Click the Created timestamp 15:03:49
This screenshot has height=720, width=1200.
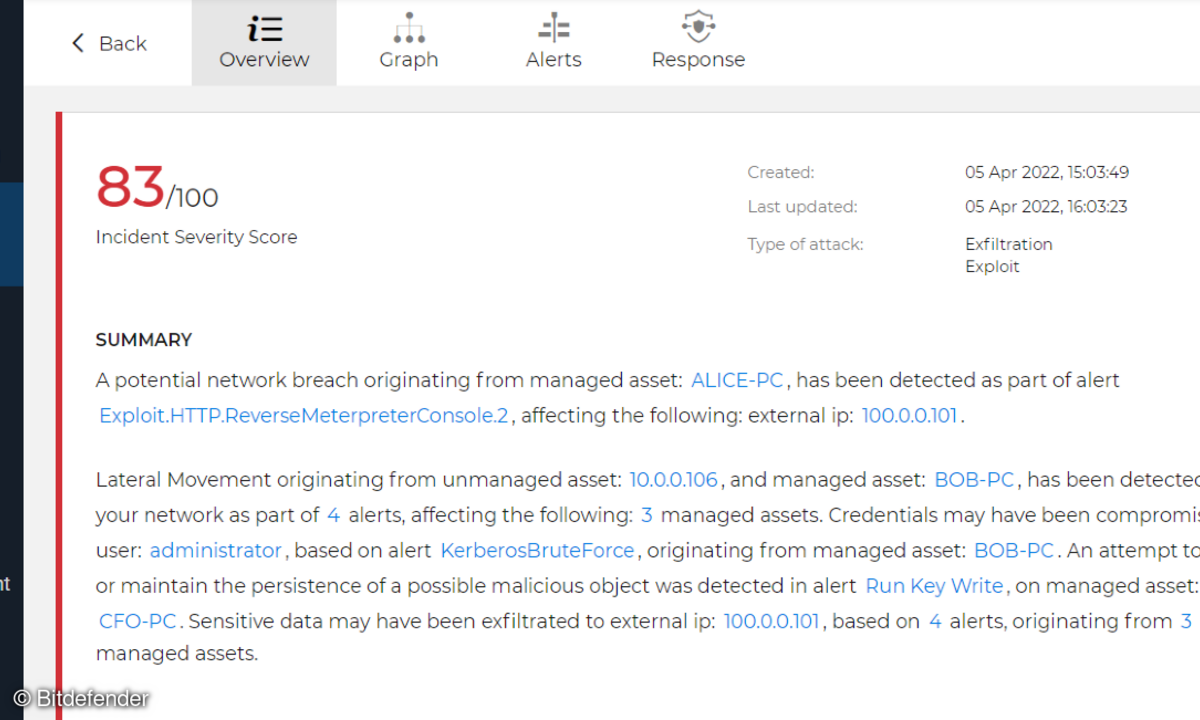click(x=1047, y=172)
